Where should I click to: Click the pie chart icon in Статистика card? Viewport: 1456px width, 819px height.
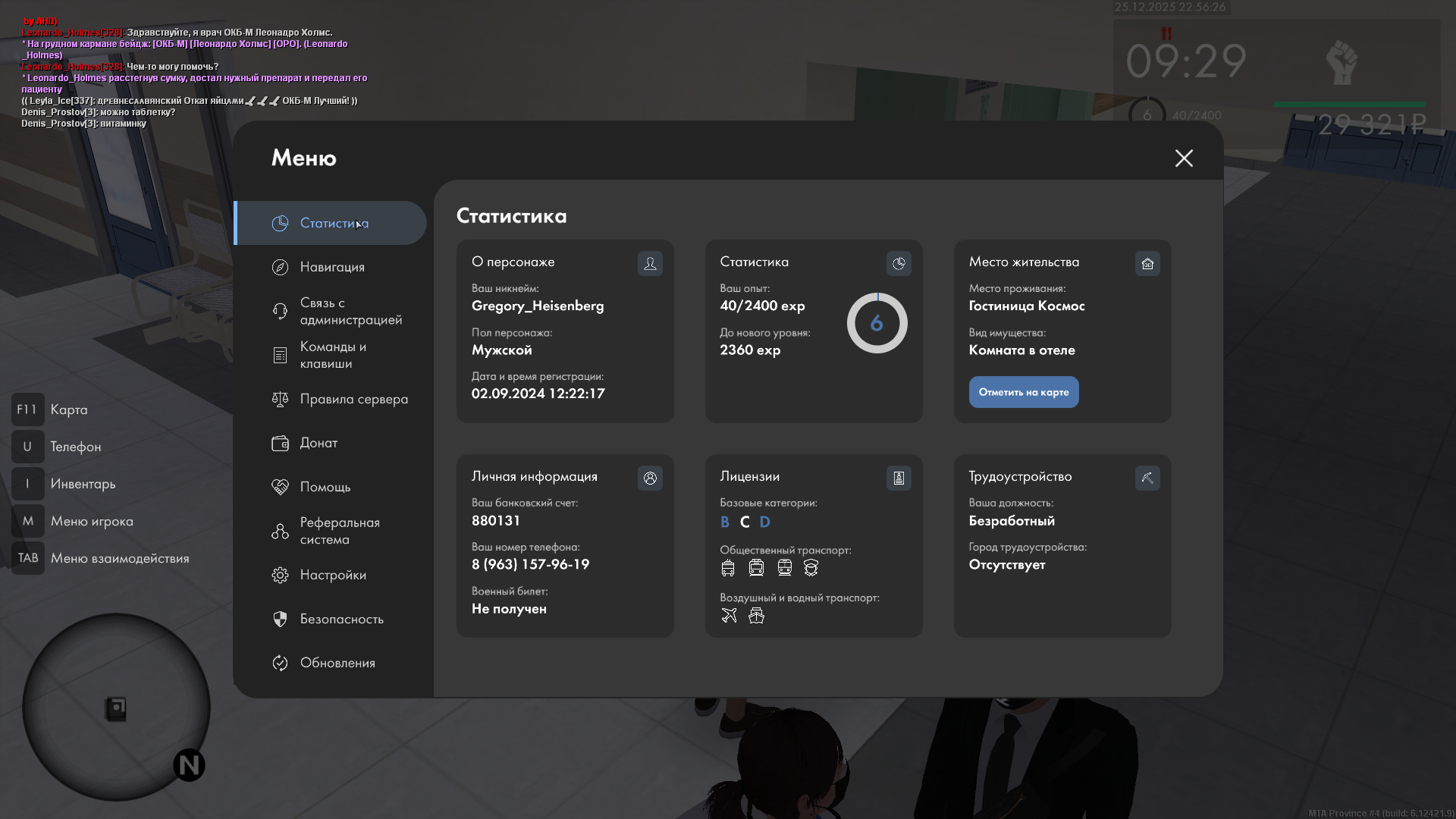tap(899, 263)
